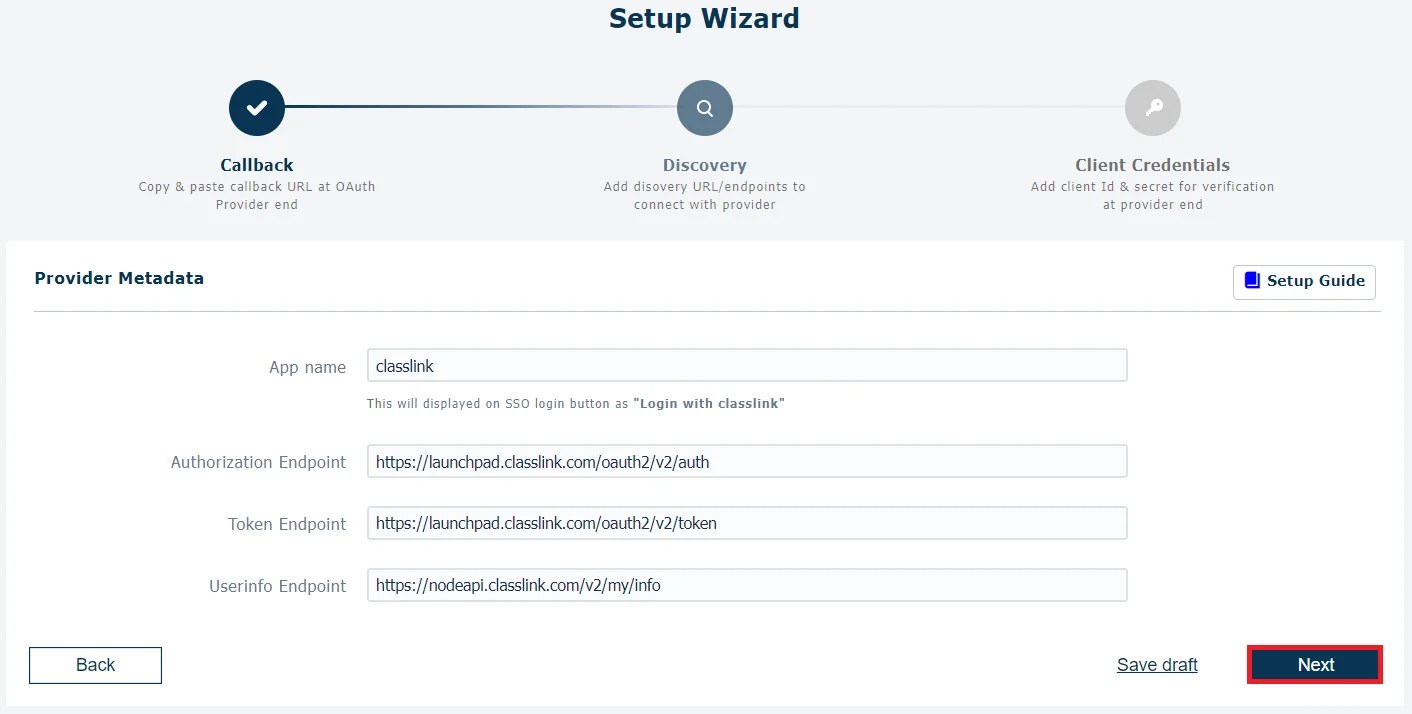1412x714 pixels.
Task: Click the Userinfo Endpoint label
Action: coord(277,586)
